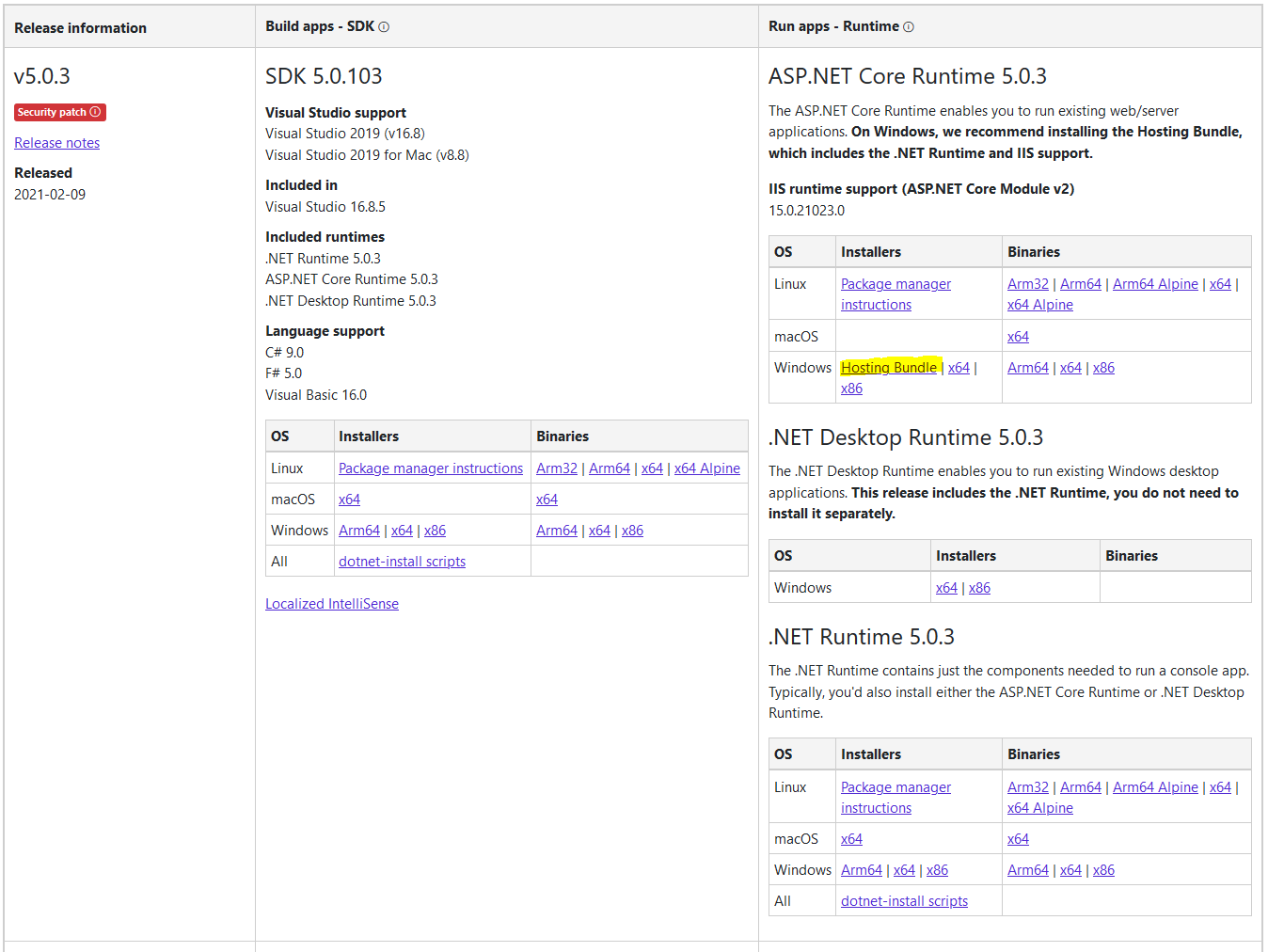Select release date 2021-02-09
1268x952 pixels.
click(x=50, y=195)
